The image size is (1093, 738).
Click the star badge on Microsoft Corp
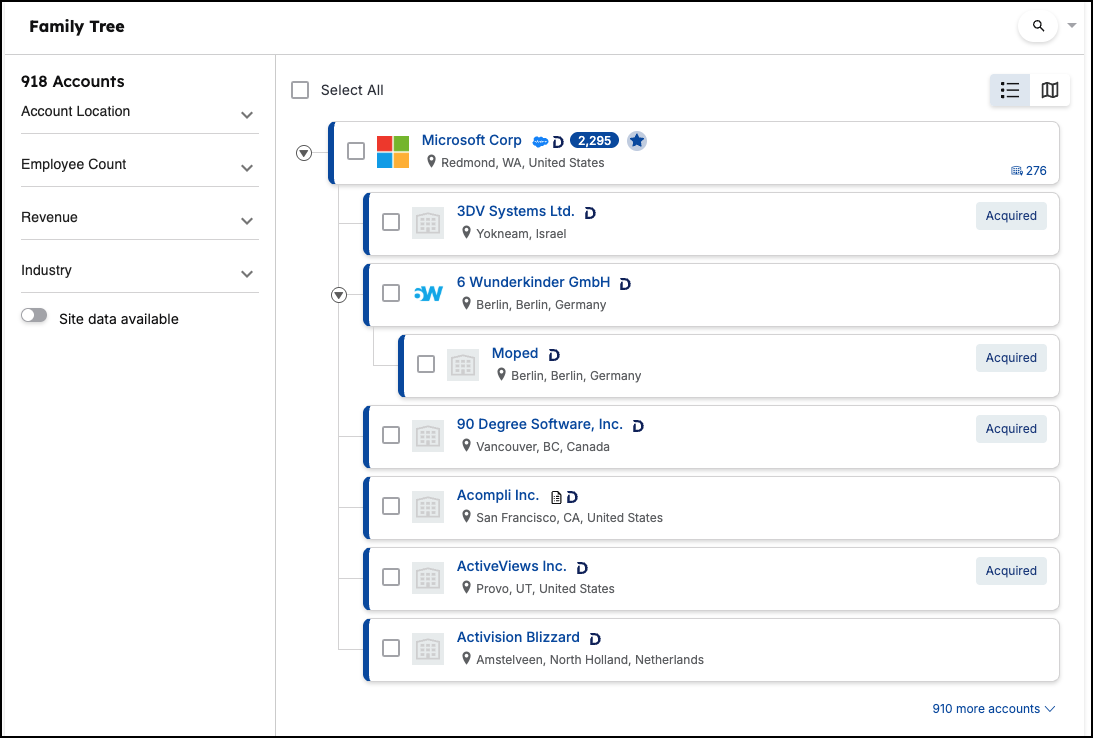pyautogui.click(x=636, y=141)
